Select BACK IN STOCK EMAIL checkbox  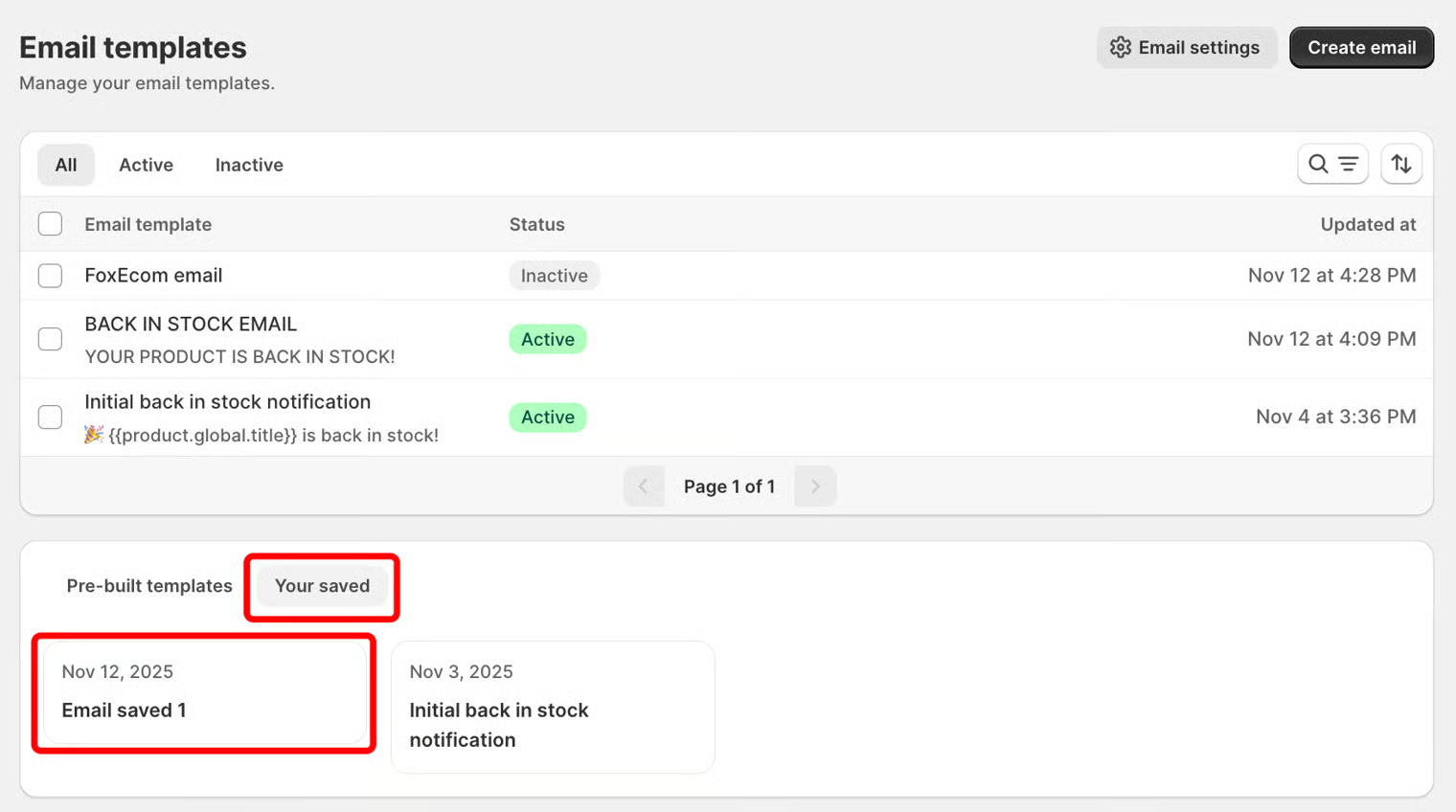(x=50, y=339)
